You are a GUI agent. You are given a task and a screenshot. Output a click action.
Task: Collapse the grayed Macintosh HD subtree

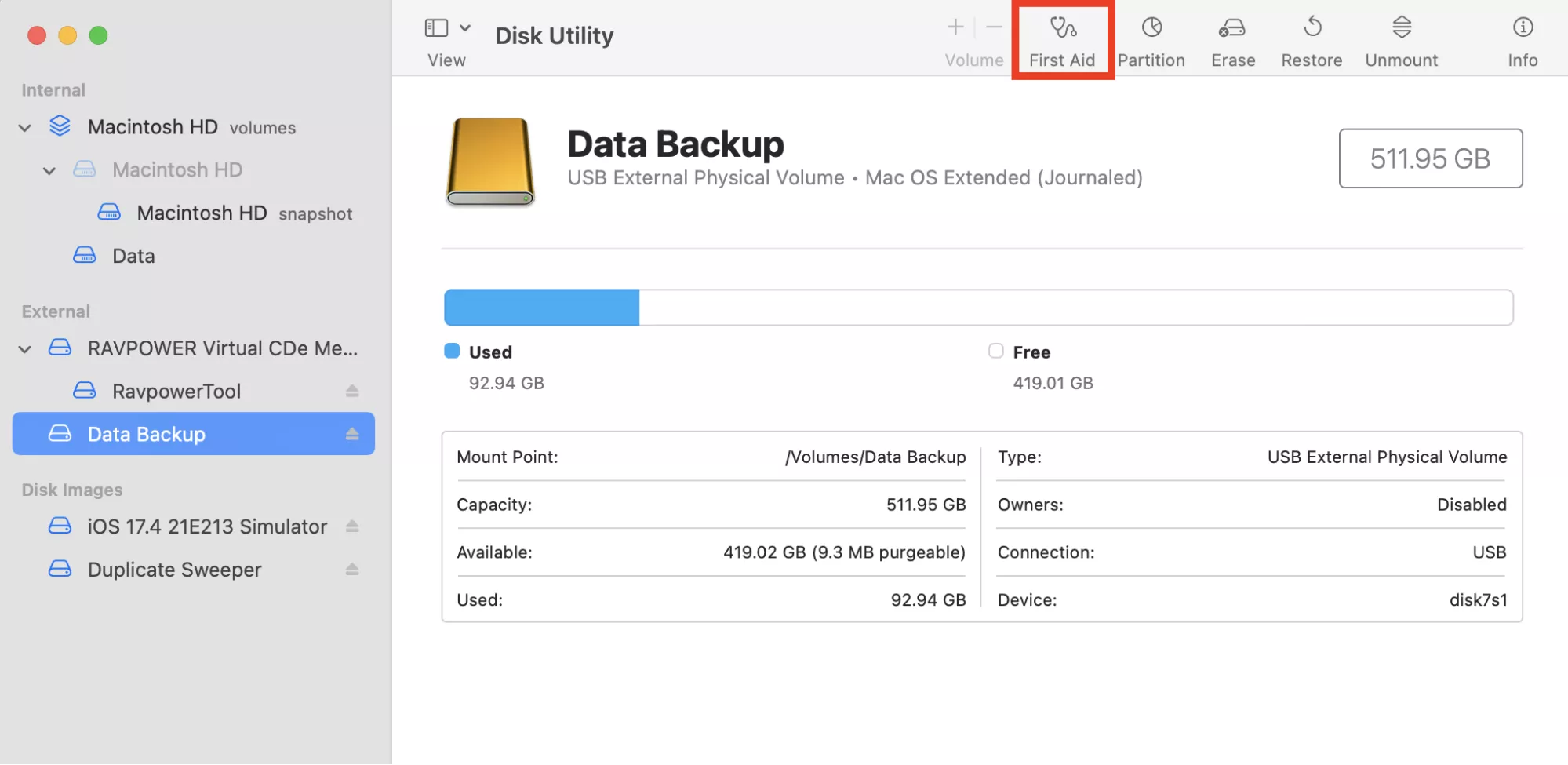point(49,171)
